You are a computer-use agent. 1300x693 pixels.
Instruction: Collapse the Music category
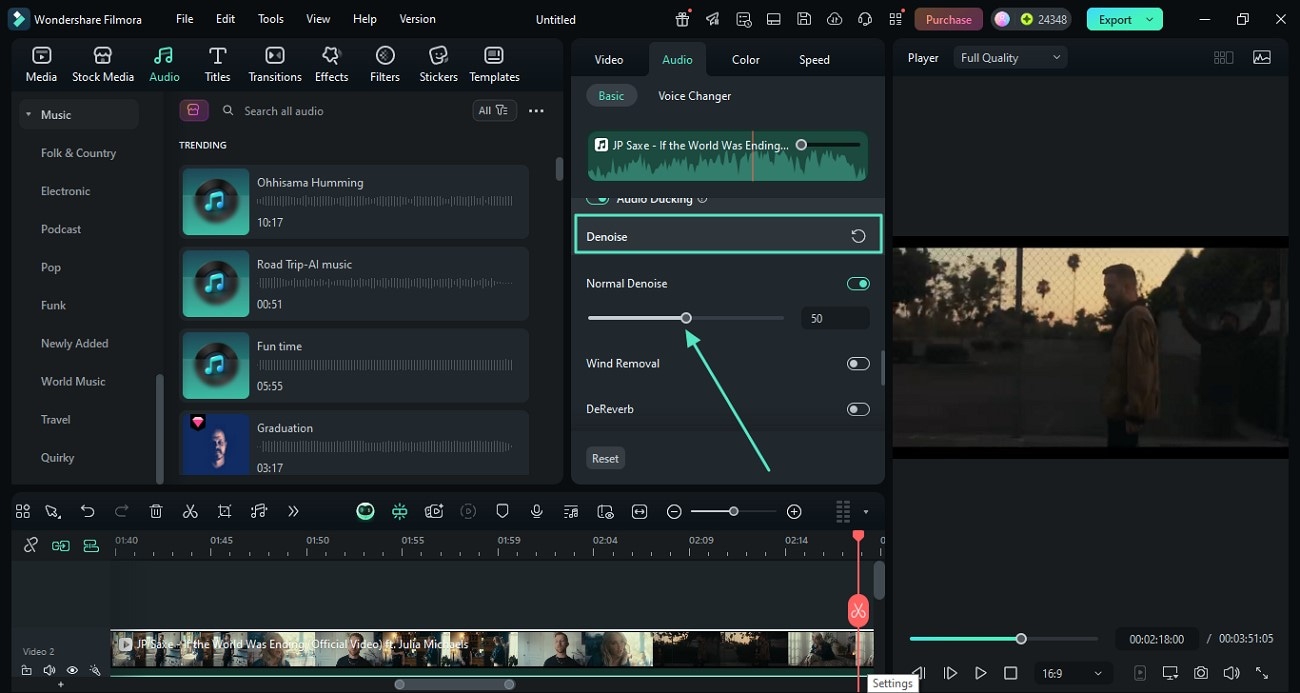tap(29, 115)
